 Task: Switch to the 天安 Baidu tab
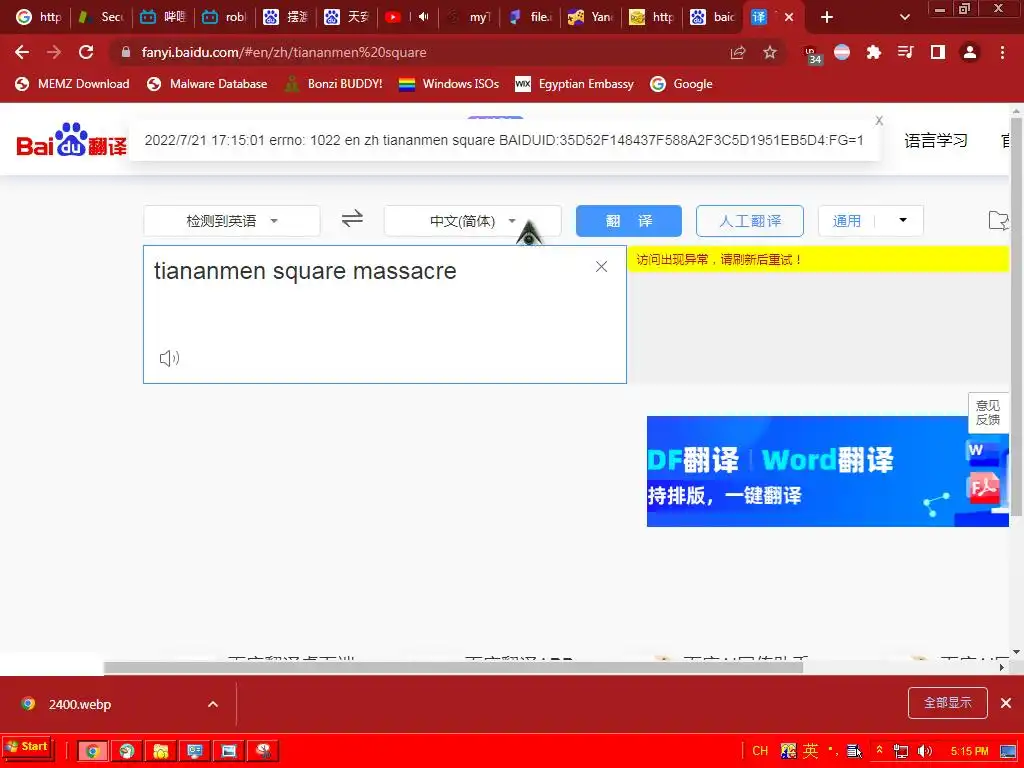click(347, 17)
